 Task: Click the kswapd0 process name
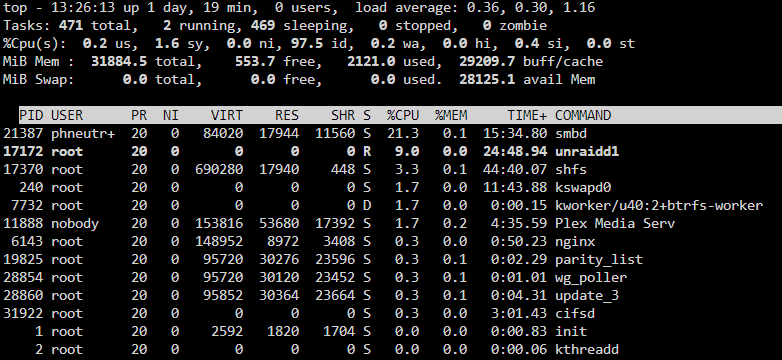coord(583,187)
